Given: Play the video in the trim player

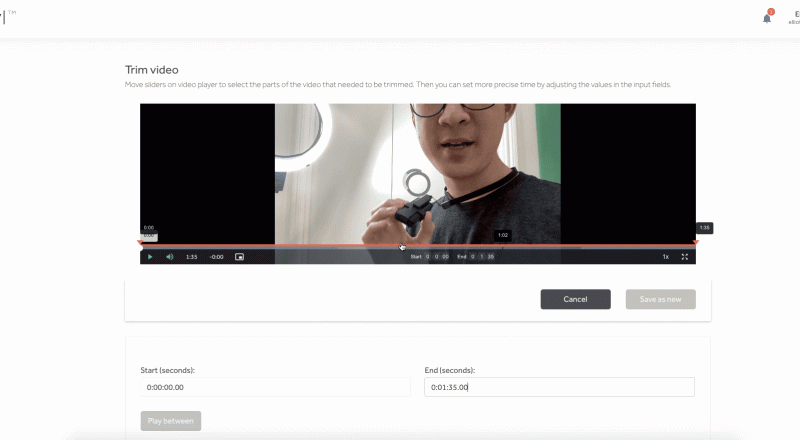Looking at the screenshot, I should (150, 257).
